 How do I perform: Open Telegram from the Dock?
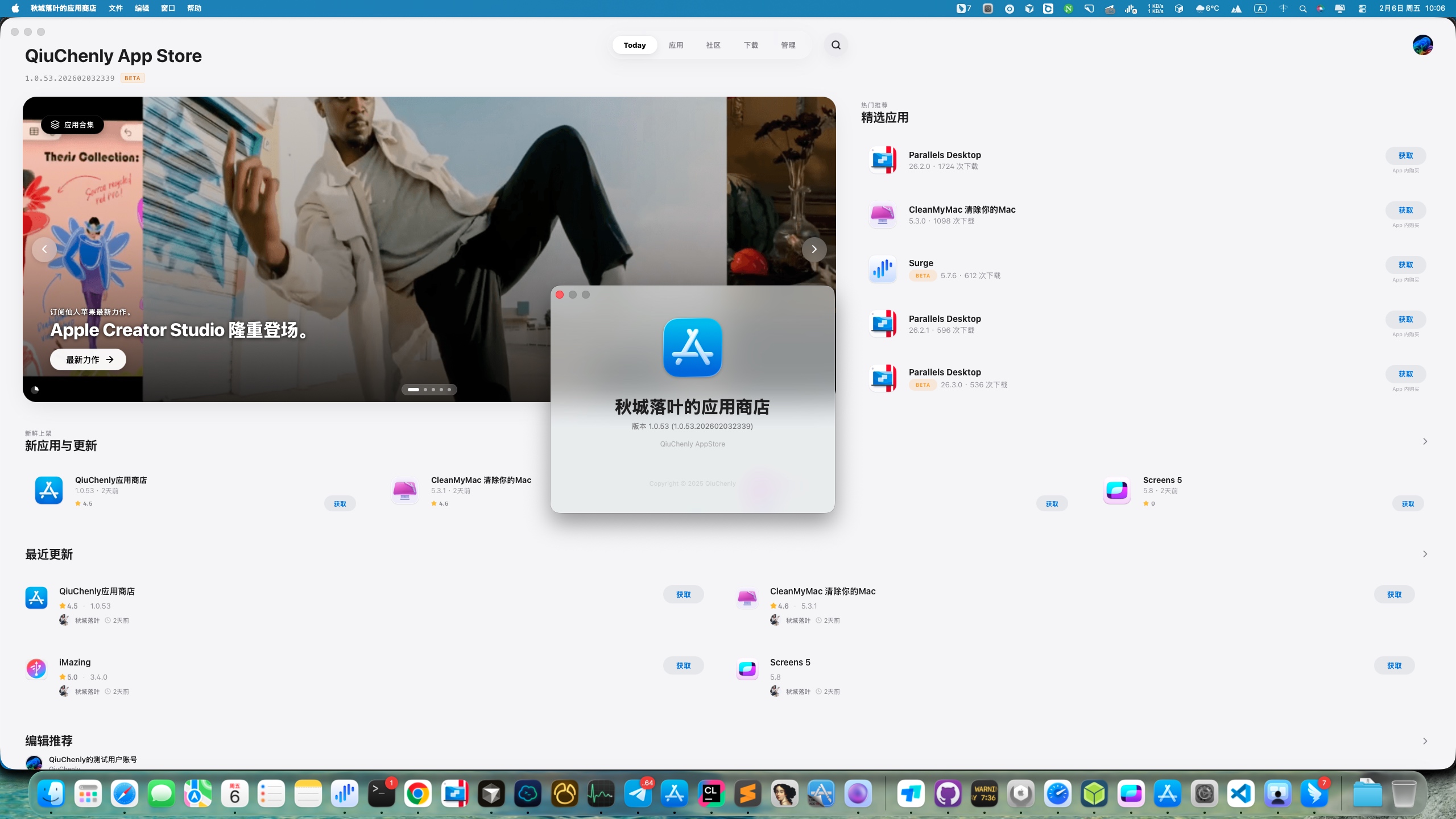[x=638, y=795]
